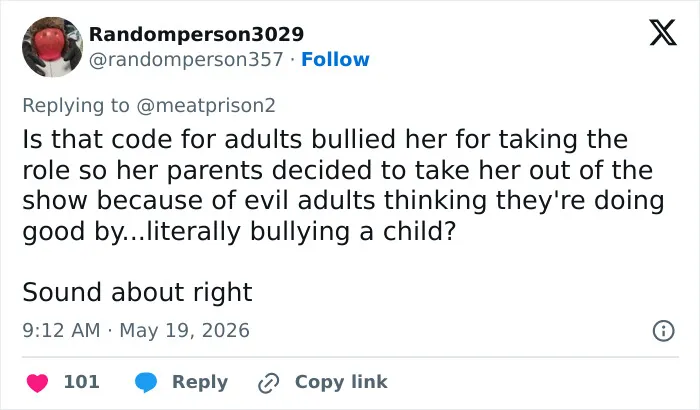View the 101 likes count
This screenshot has height=410, width=700.
coord(81,382)
